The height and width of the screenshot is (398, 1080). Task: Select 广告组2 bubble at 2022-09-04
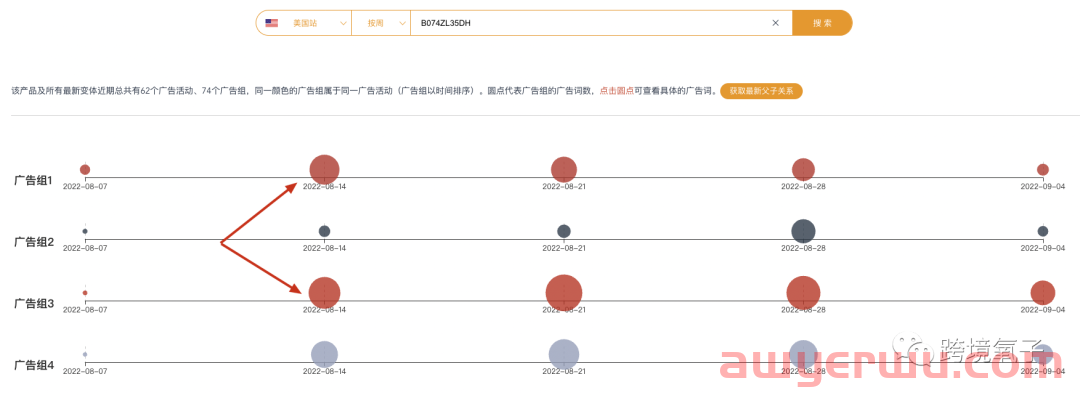pyautogui.click(x=1043, y=231)
